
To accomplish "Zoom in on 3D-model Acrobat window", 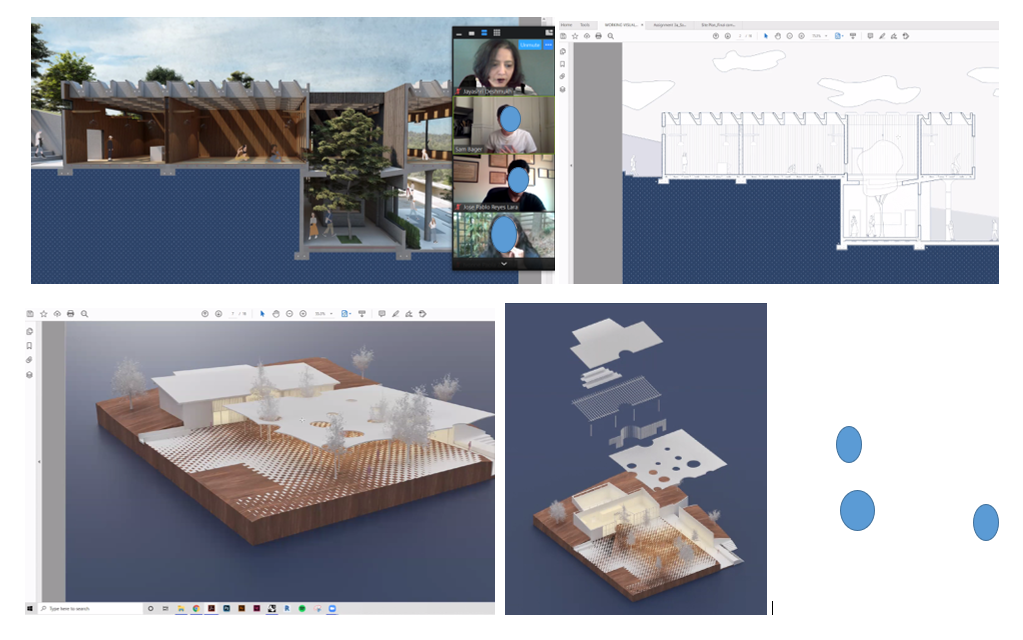I will click(x=303, y=314).
